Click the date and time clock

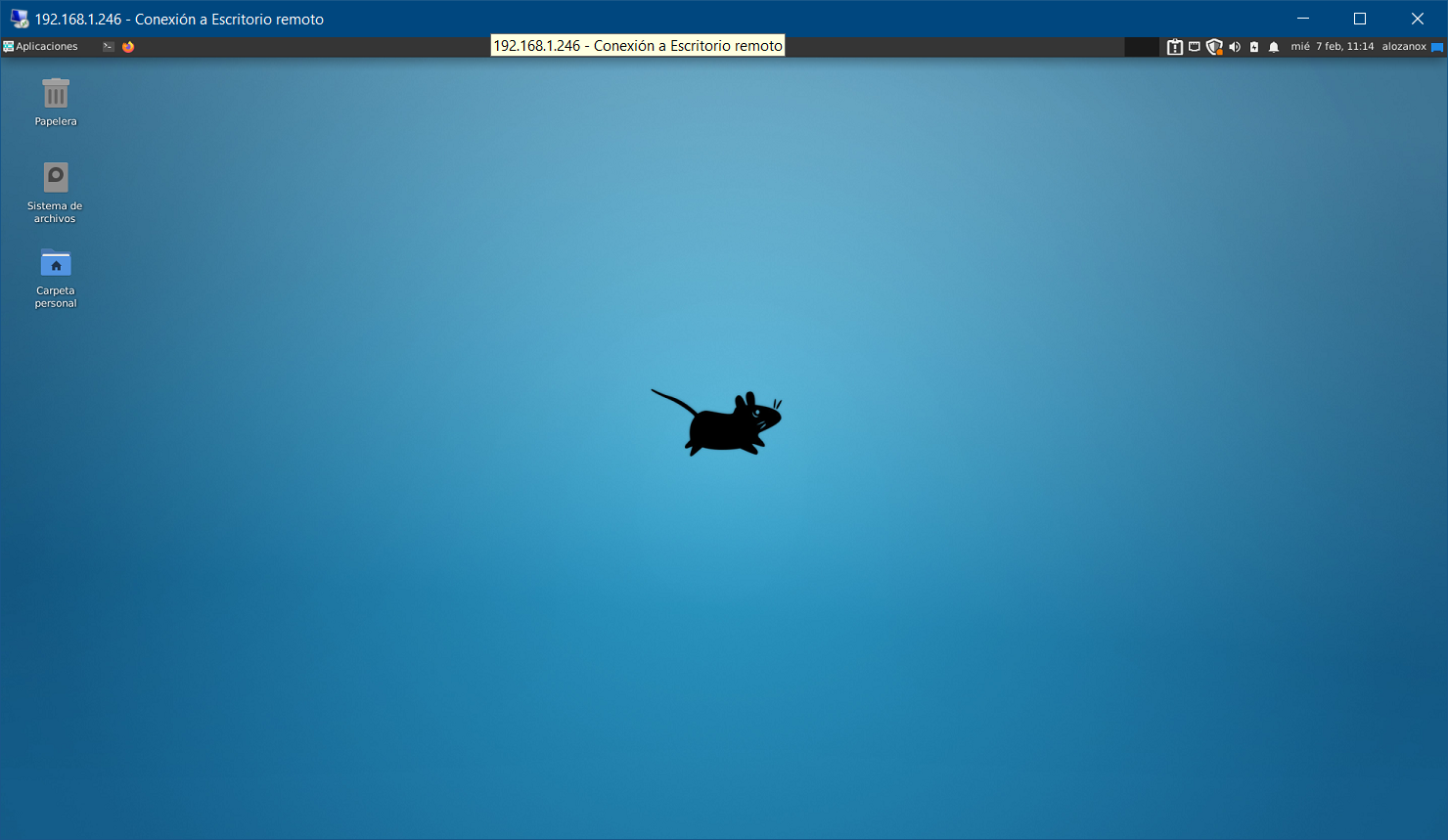coord(1332,46)
